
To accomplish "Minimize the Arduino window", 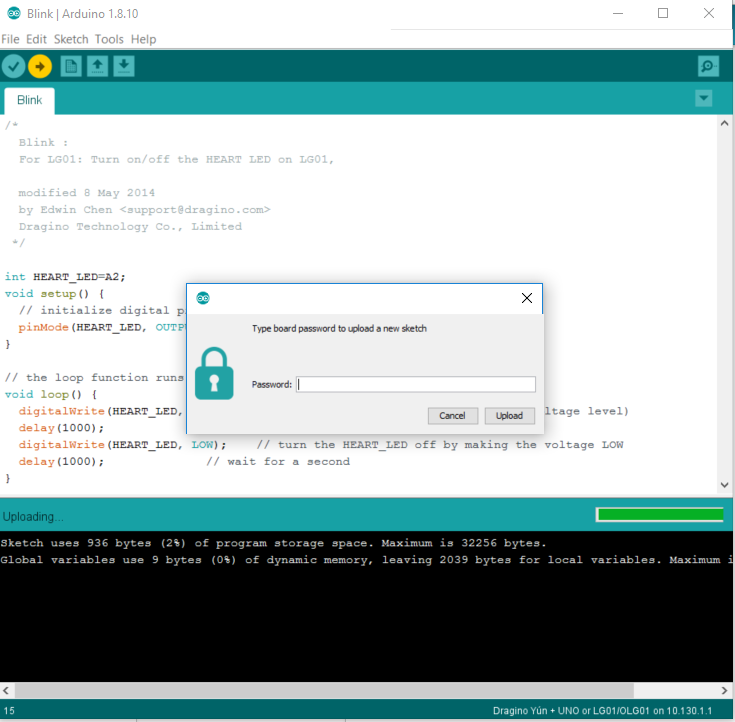I will [618, 14].
